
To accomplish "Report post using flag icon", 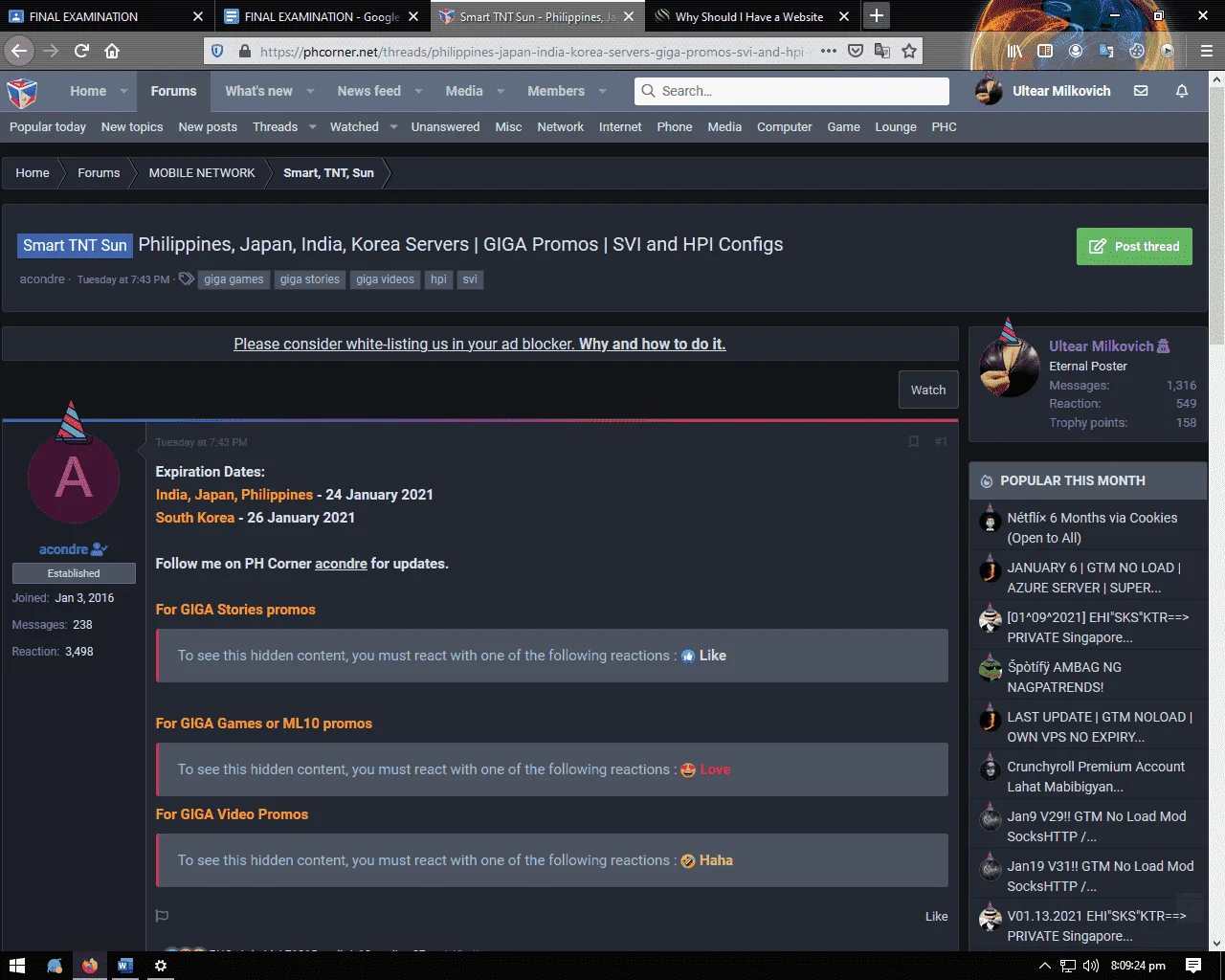I will (x=162, y=916).
